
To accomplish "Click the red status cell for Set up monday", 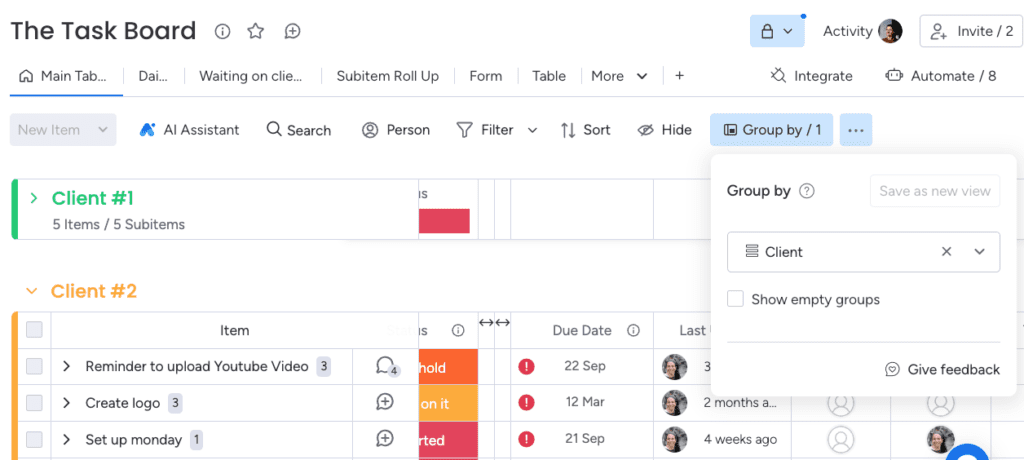I will [448, 440].
